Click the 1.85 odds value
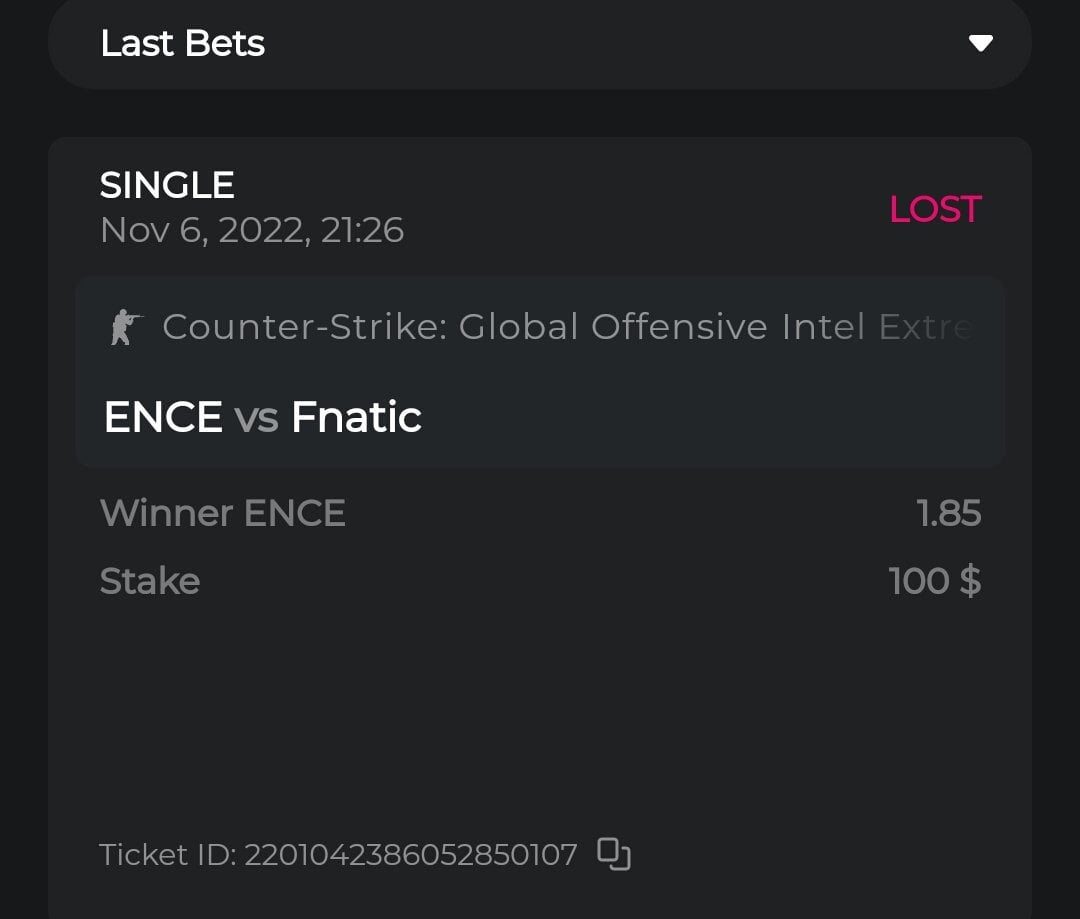Image resolution: width=1080 pixels, height=919 pixels. coord(948,514)
